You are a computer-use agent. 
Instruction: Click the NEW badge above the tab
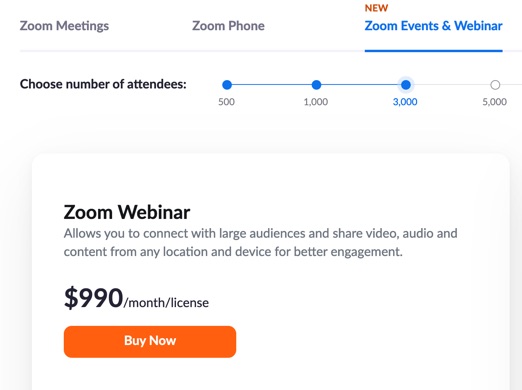[376, 8]
